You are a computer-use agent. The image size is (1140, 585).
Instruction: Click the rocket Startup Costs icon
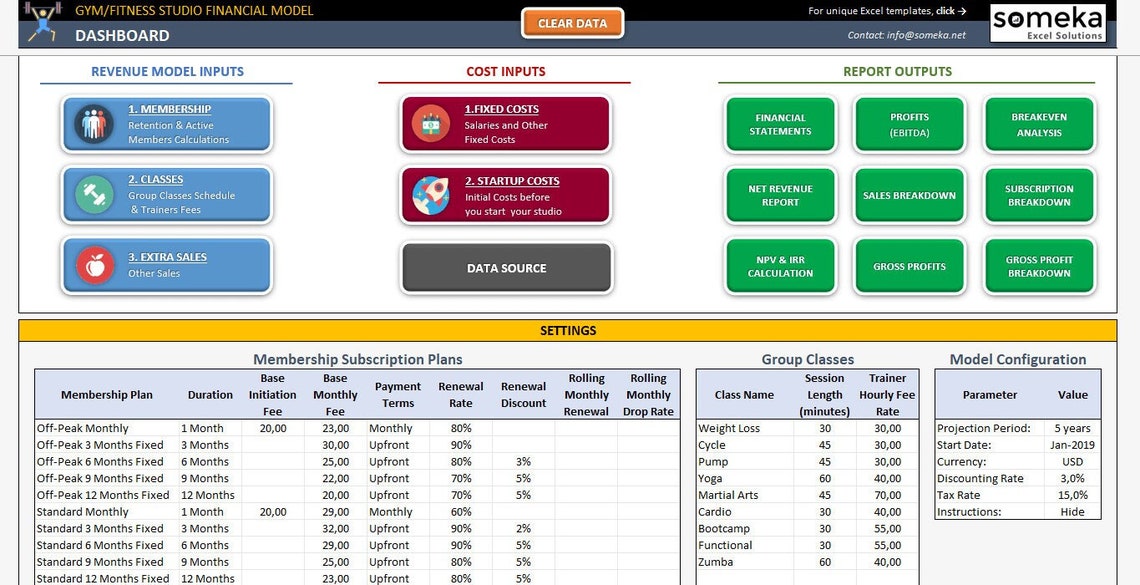pyautogui.click(x=431, y=195)
